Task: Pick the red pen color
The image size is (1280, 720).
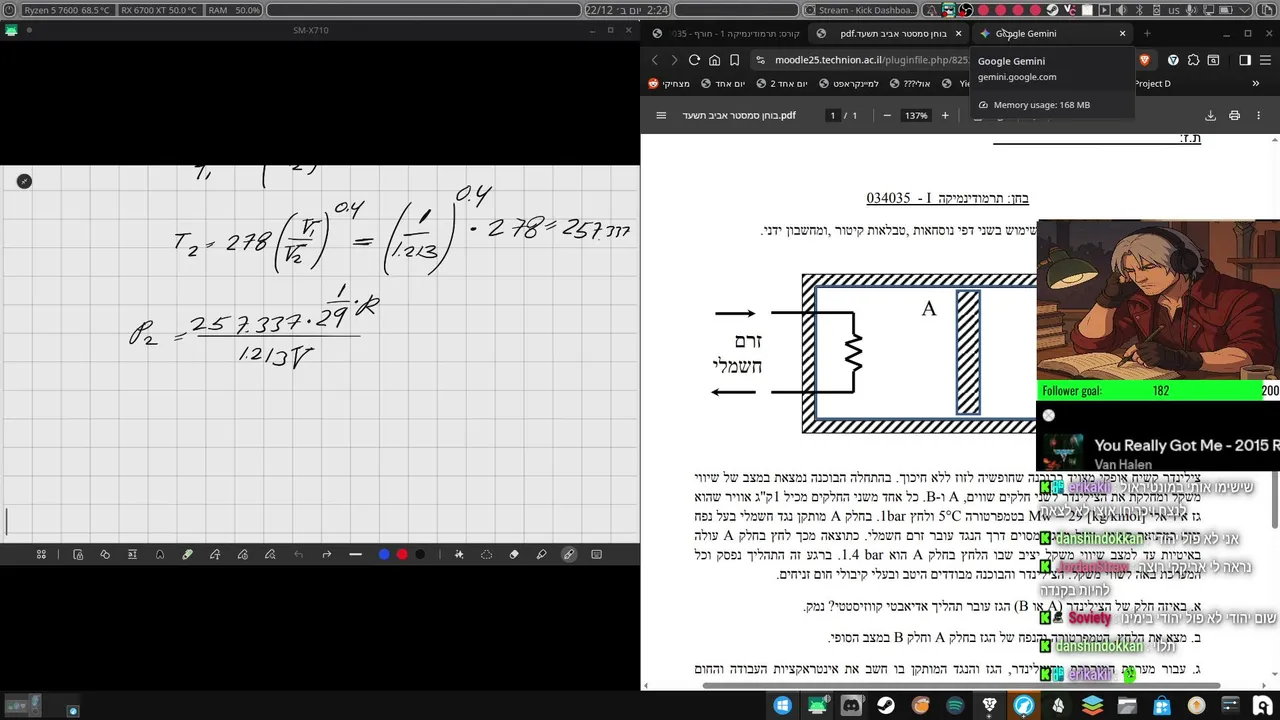Action: tap(402, 554)
